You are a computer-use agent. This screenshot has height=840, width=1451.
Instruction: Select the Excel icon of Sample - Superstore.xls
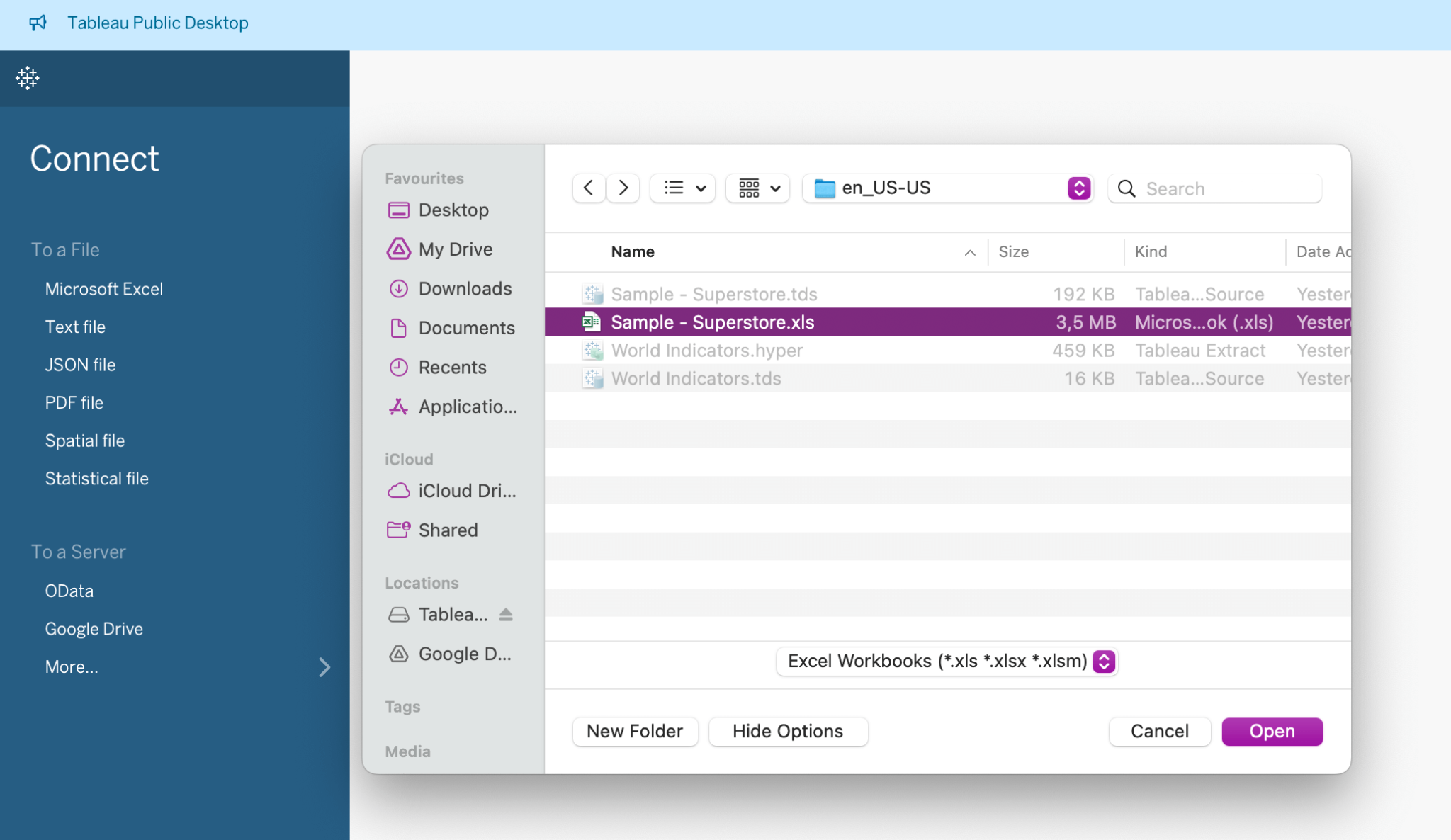(591, 322)
